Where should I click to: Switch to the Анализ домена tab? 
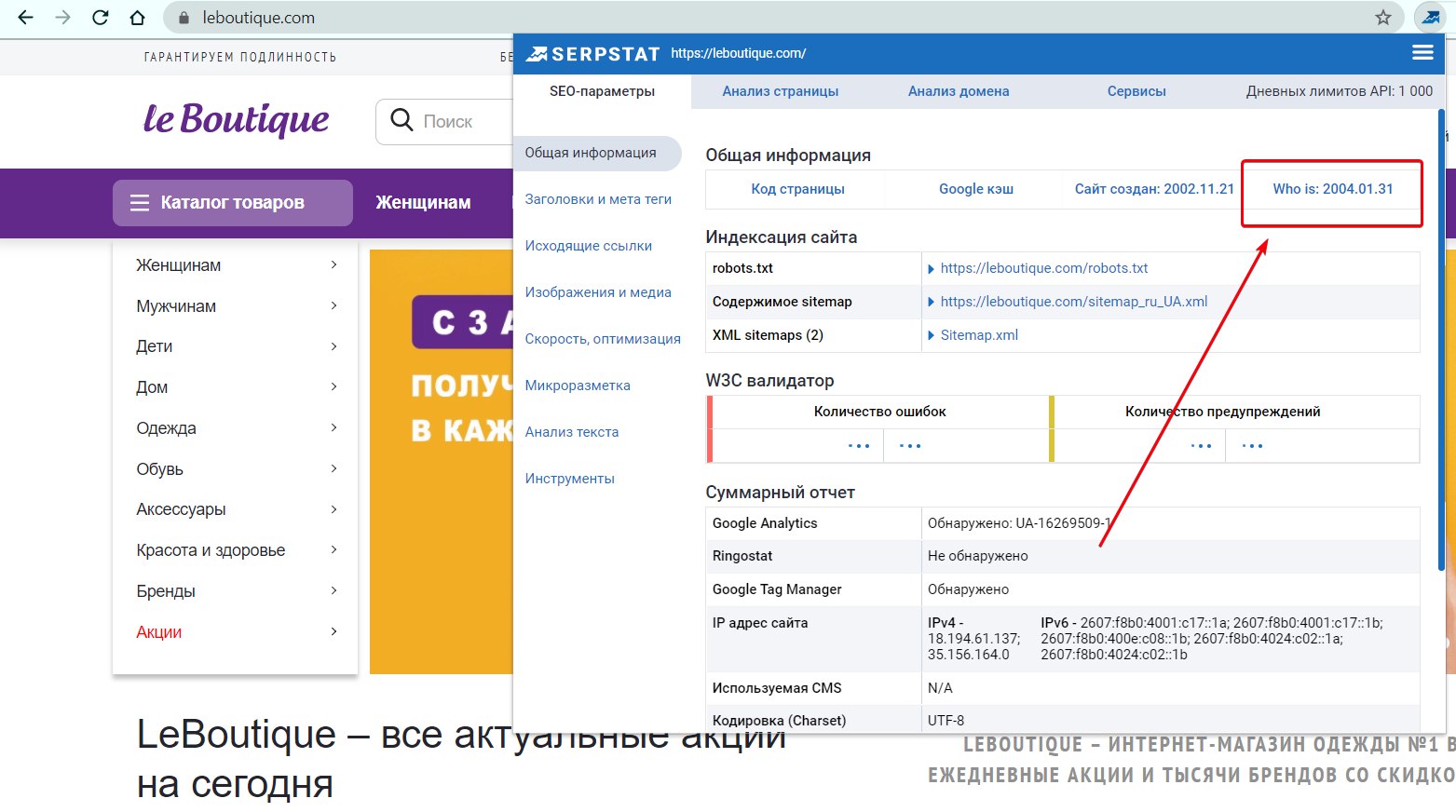click(959, 91)
